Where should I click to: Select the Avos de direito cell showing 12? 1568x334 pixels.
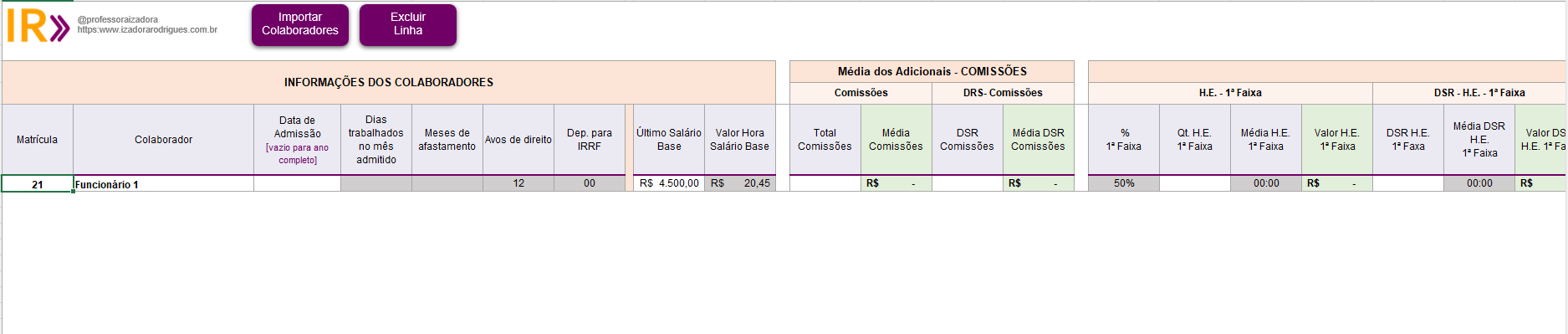tap(518, 183)
